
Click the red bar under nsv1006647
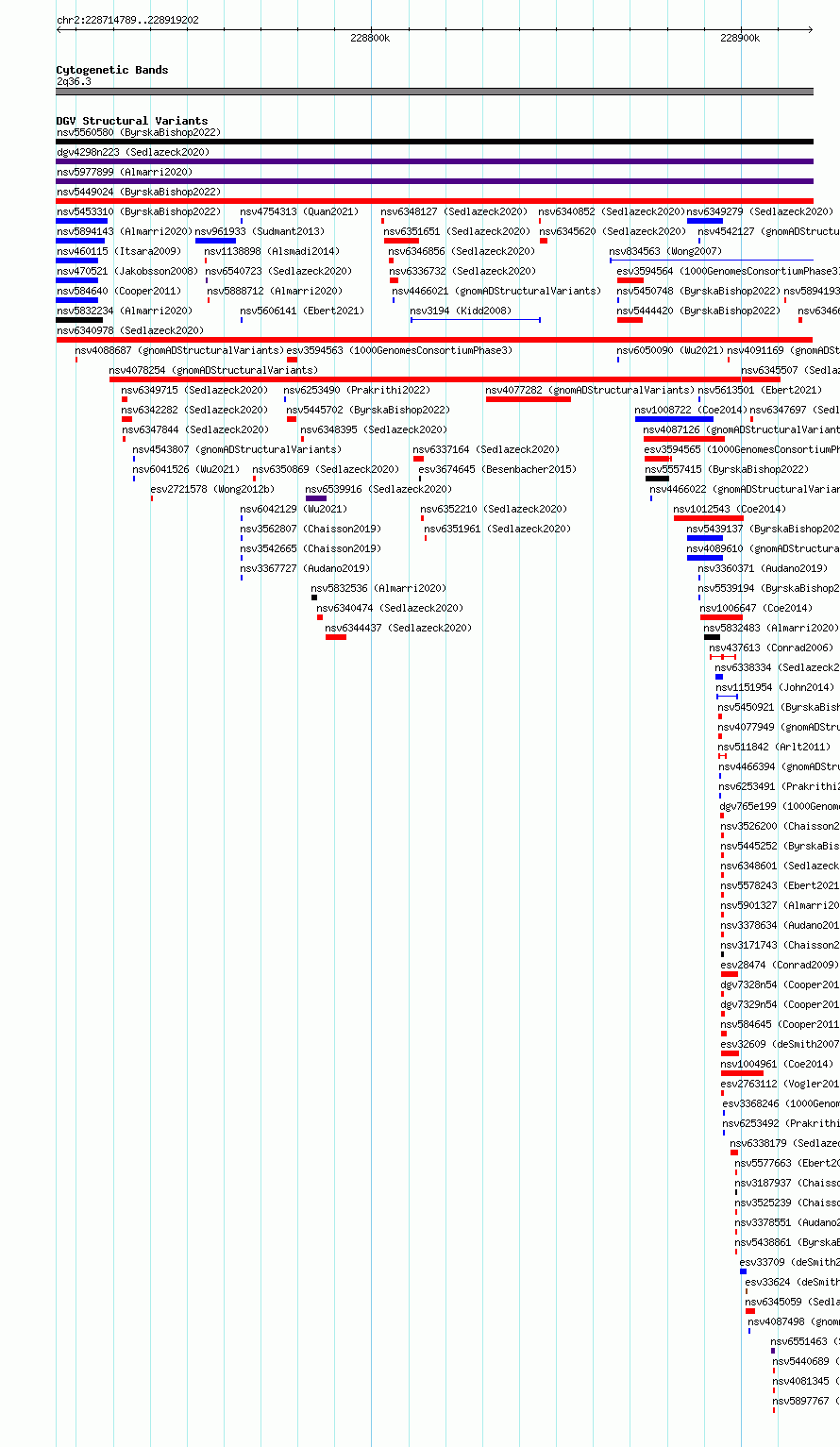click(721, 617)
